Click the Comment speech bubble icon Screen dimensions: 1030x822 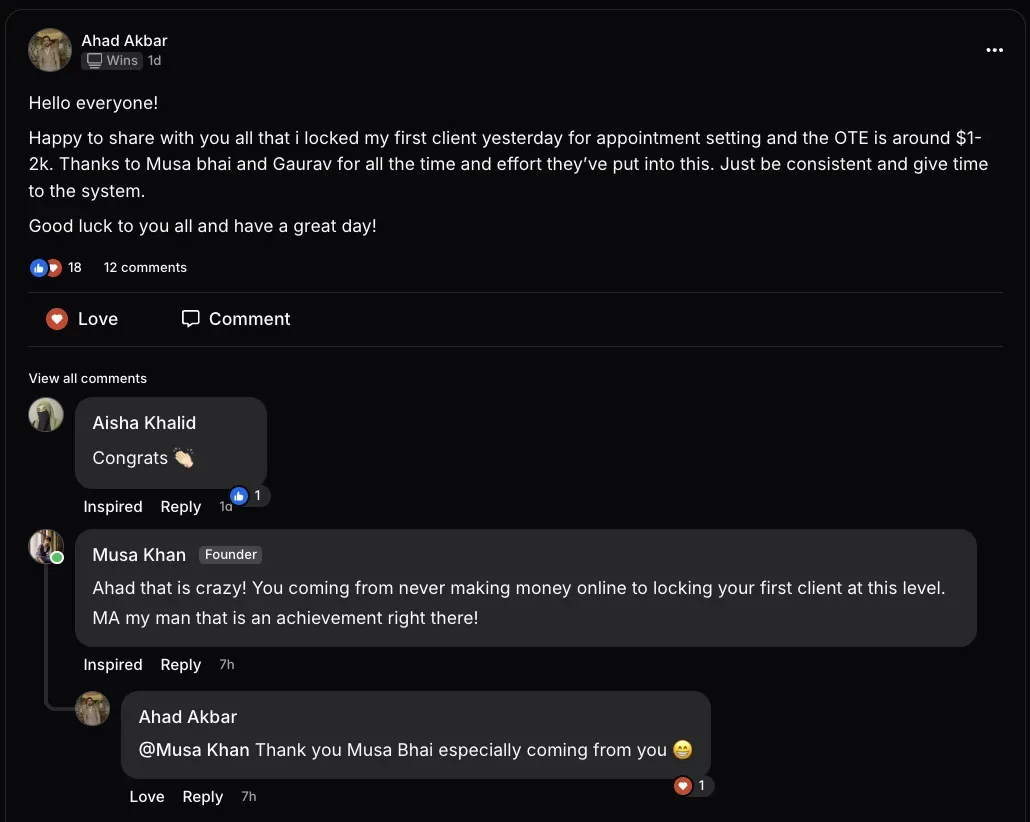[x=190, y=319]
